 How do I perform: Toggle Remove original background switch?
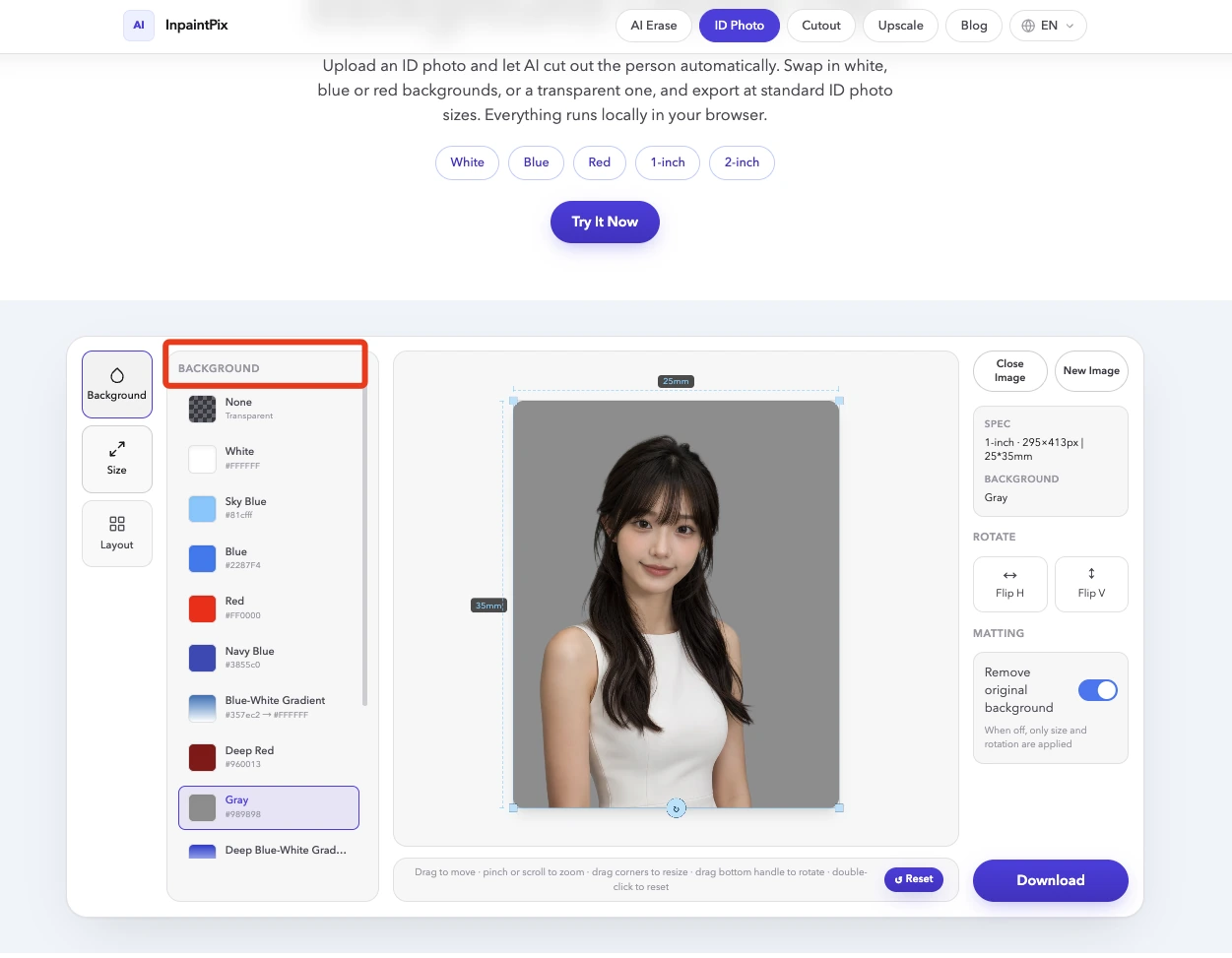click(1097, 690)
